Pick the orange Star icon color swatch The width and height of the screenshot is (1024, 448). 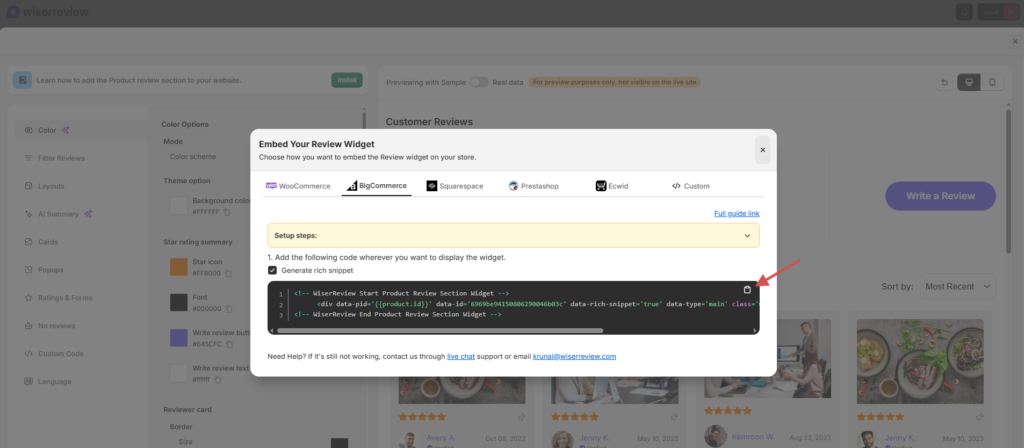coord(178,267)
